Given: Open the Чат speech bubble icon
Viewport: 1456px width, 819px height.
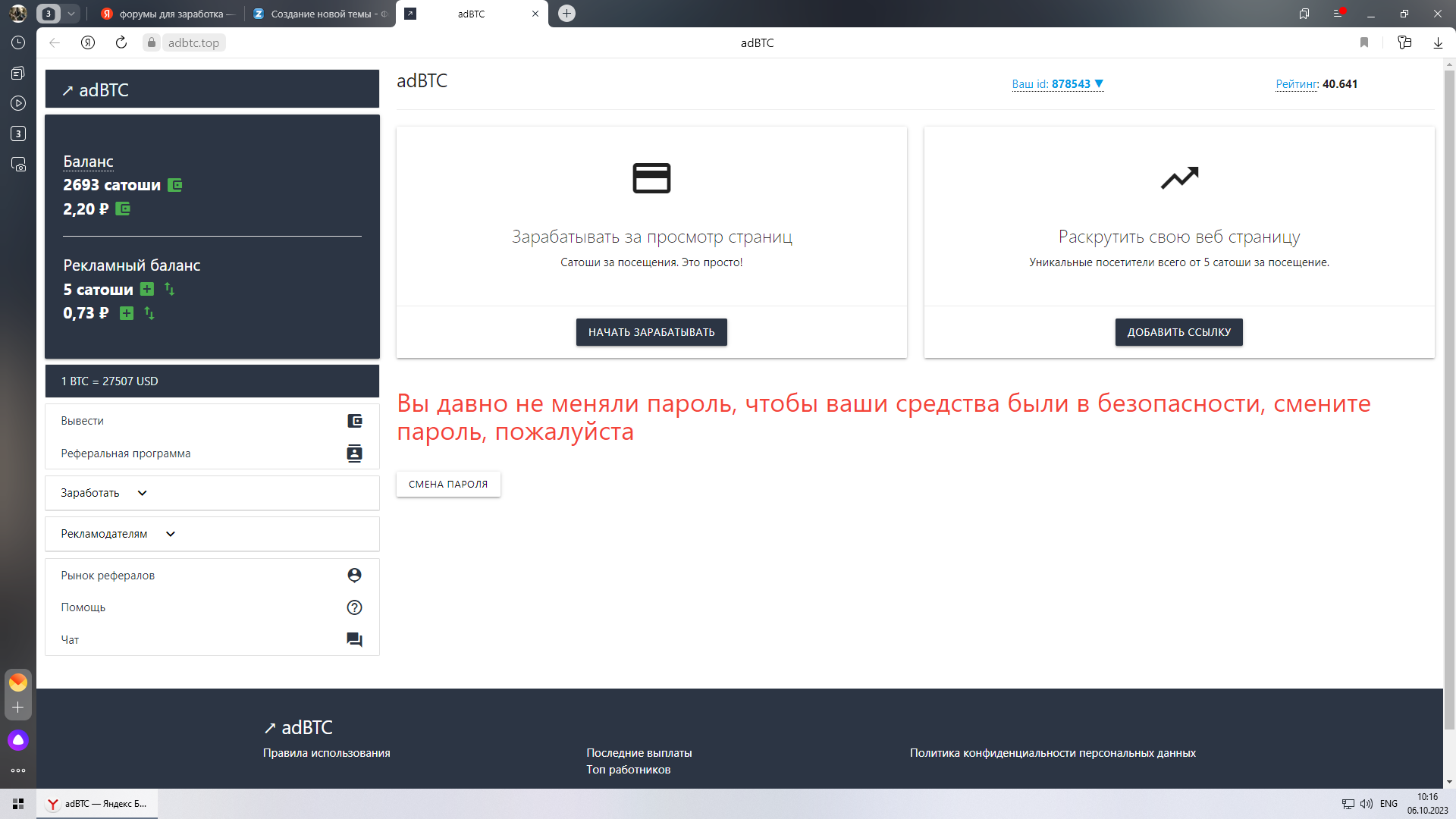Looking at the screenshot, I should pyautogui.click(x=354, y=640).
